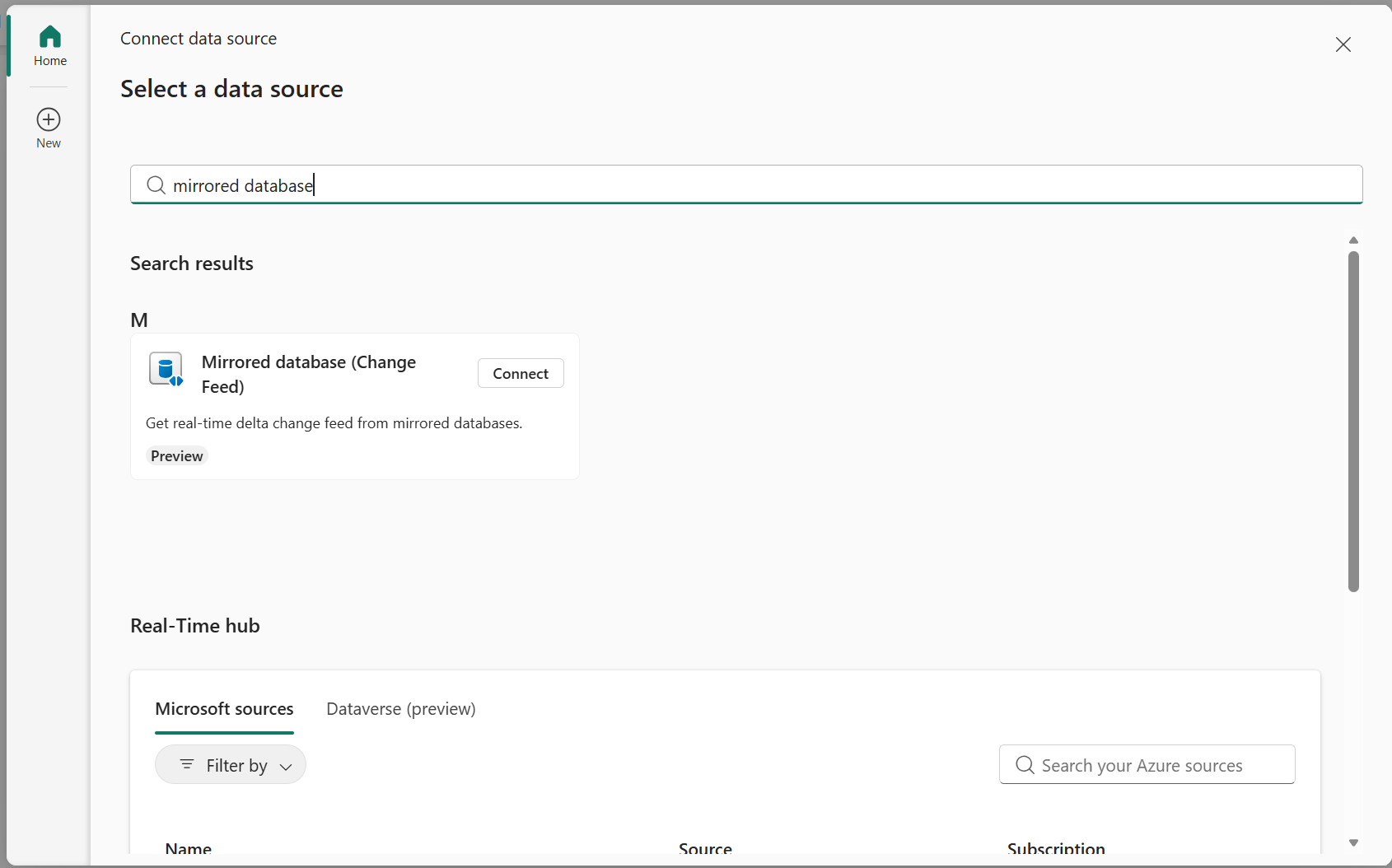Click the Subscription column header

[x=1056, y=848]
